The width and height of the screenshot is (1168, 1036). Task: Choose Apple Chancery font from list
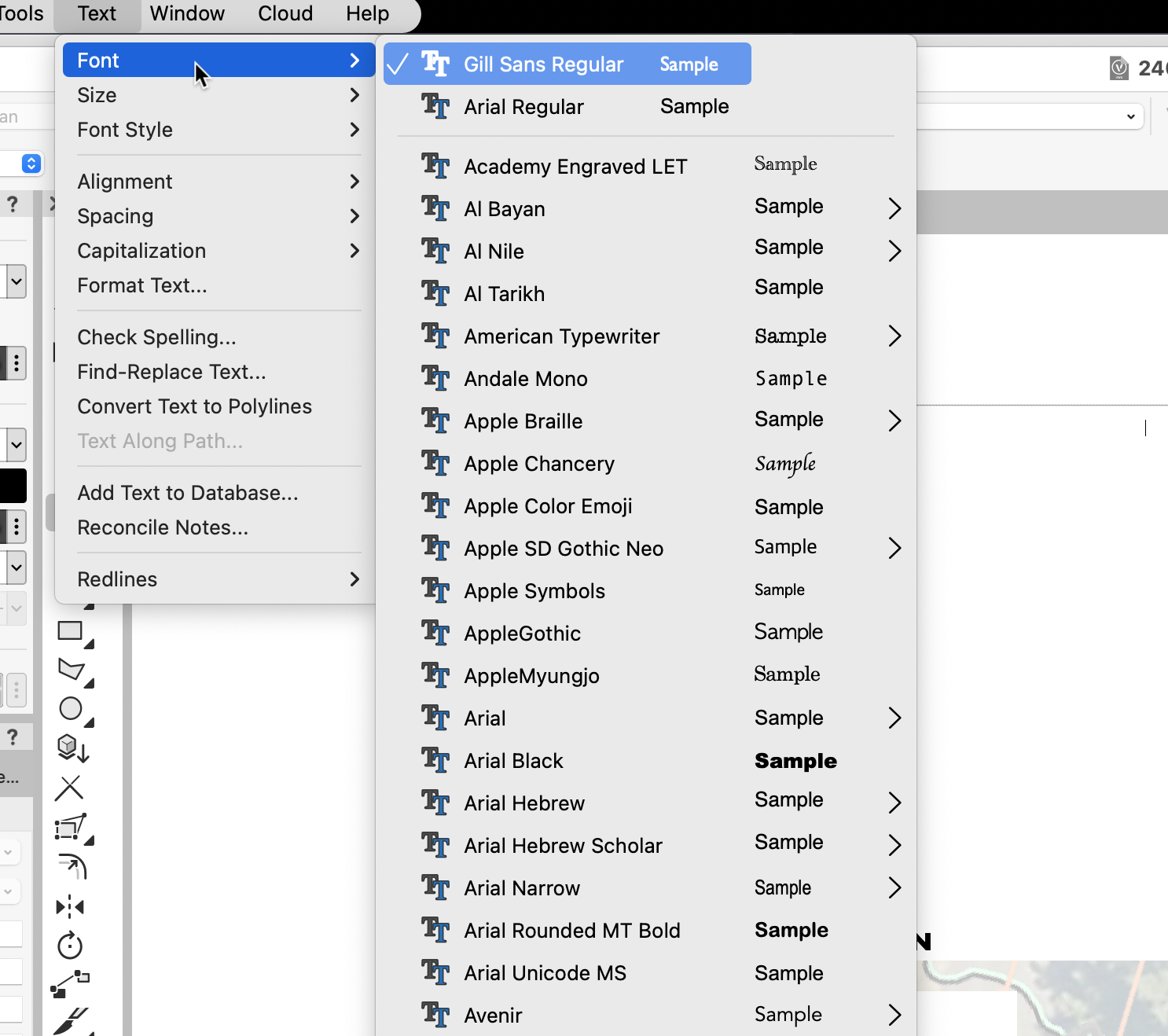pyautogui.click(x=539, y=464)
